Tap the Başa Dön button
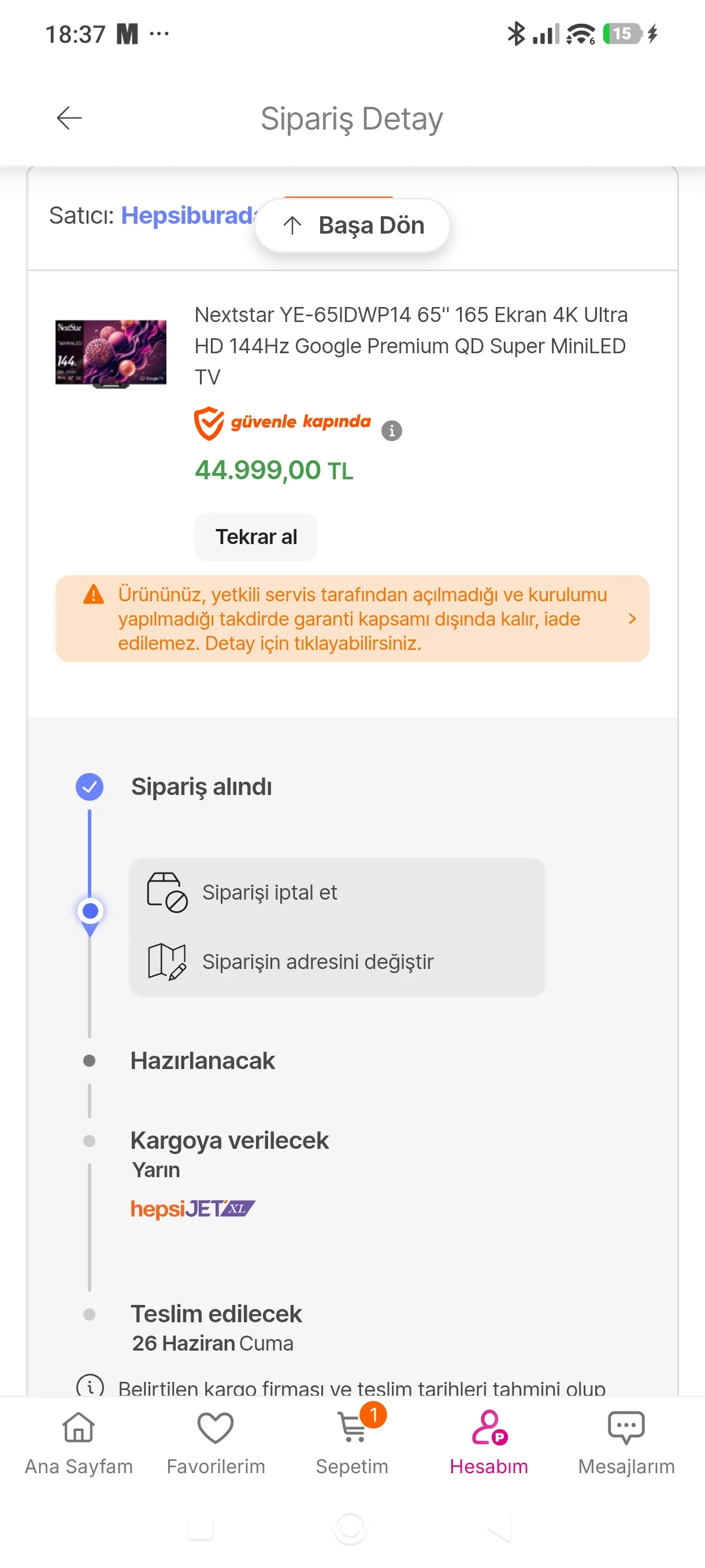The width and height of the screenshot is (705, 1568). click(352, 225)
